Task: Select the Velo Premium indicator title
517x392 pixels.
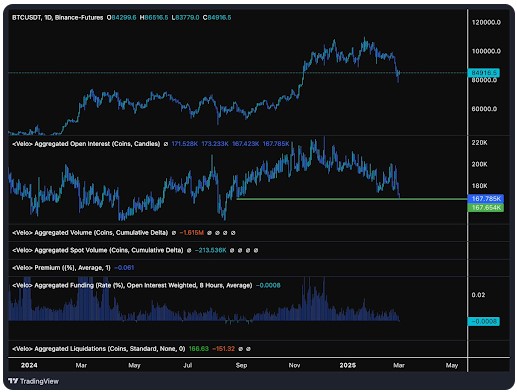Action: tap(61, 268)
